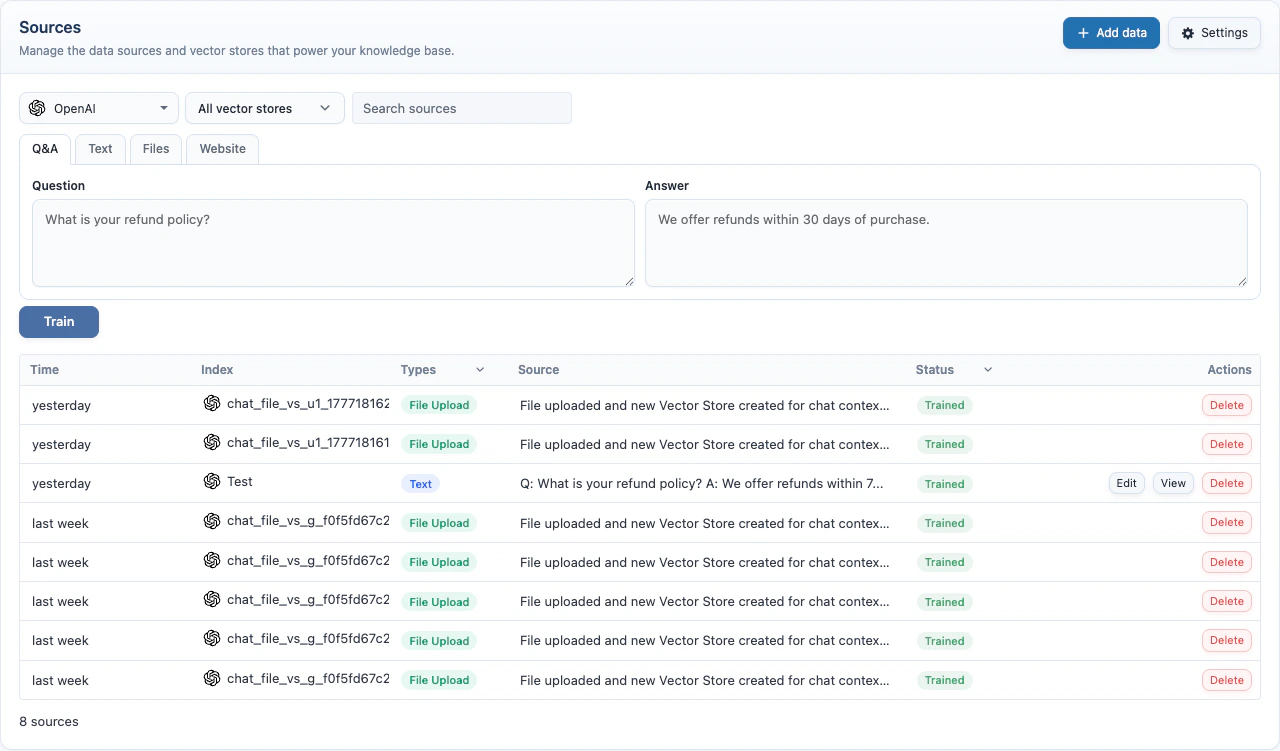Click the Train button
The width and height of the screenshot is (1280, 751).
click(x=58, y=321)
